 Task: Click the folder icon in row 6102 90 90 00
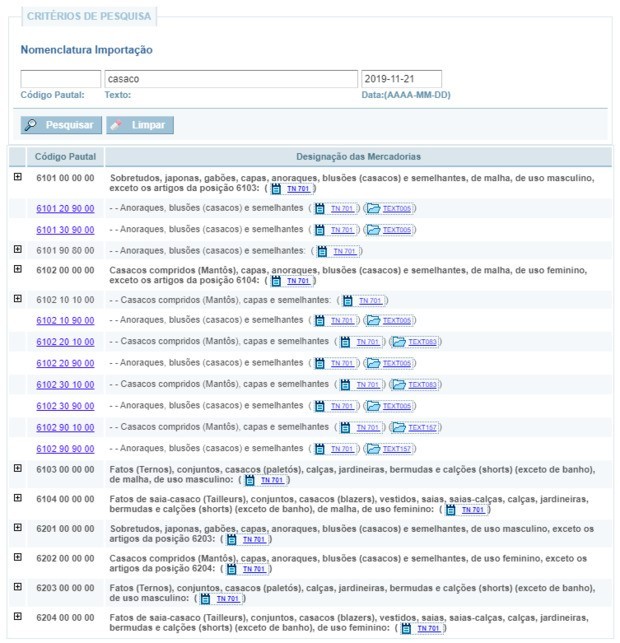[x=373, y=449]
